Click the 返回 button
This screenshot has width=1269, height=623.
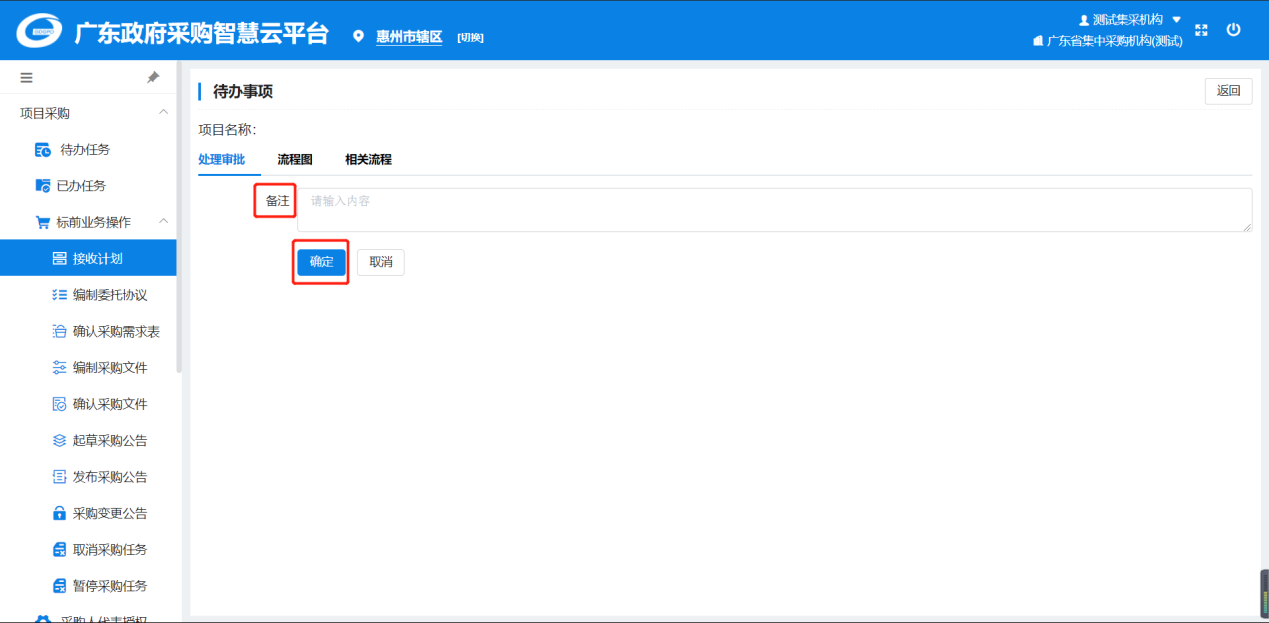coord(1228,91)
